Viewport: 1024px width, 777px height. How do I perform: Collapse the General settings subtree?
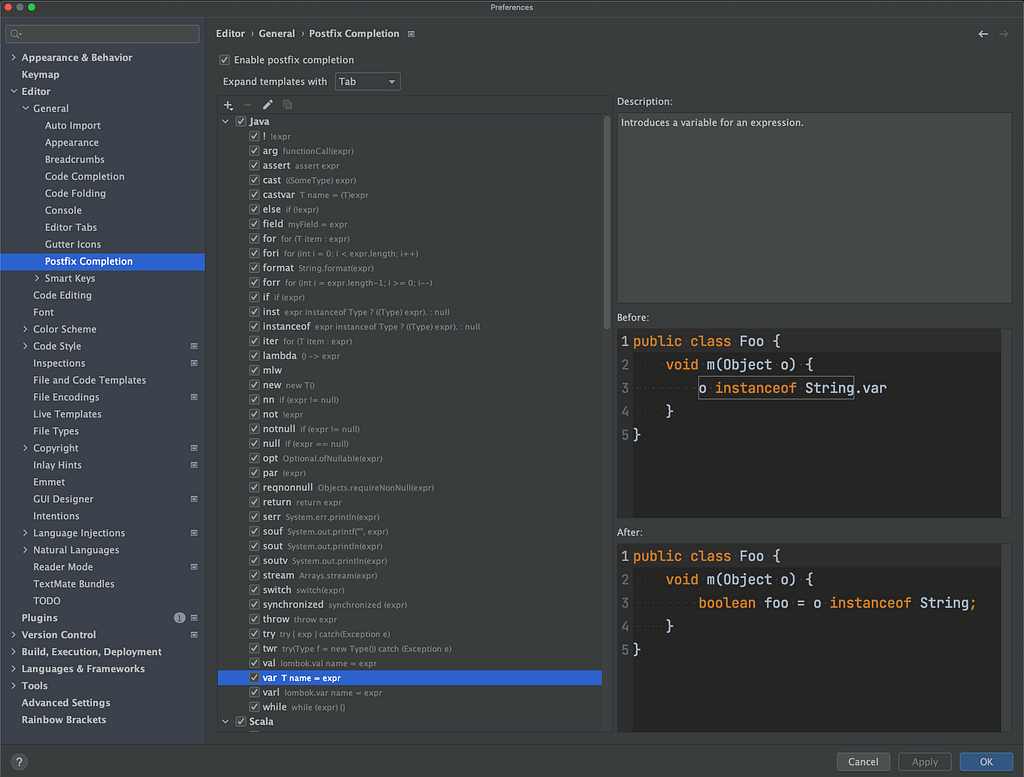[x=25, y=108]
